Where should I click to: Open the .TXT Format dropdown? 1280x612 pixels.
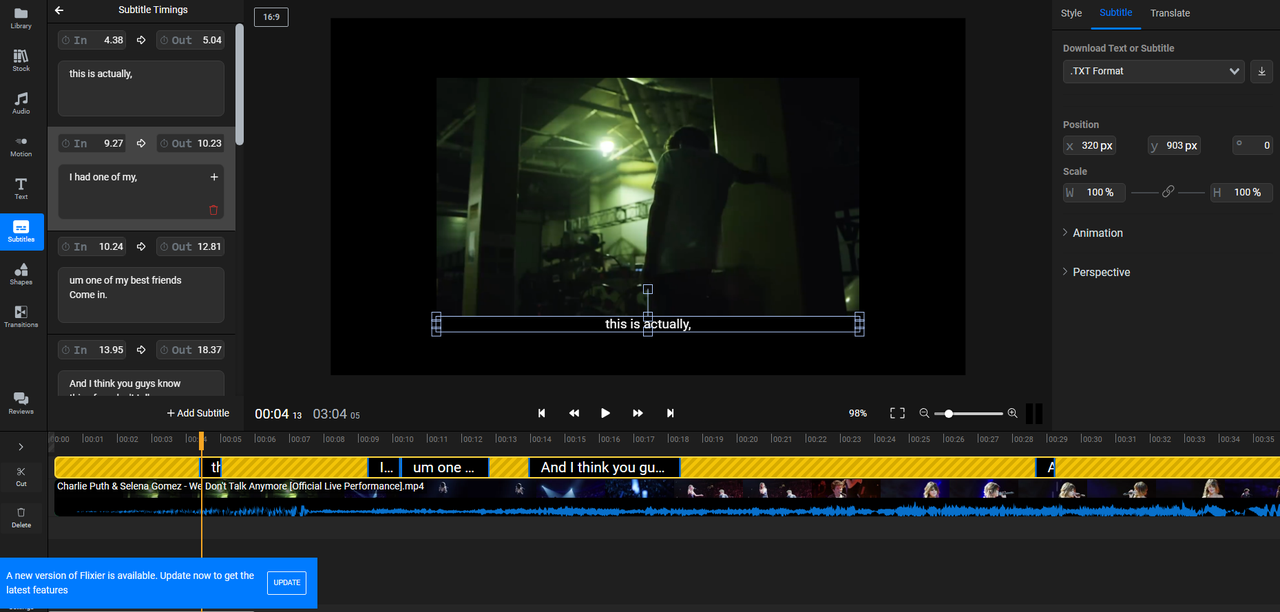click(x=1154, y=71)
